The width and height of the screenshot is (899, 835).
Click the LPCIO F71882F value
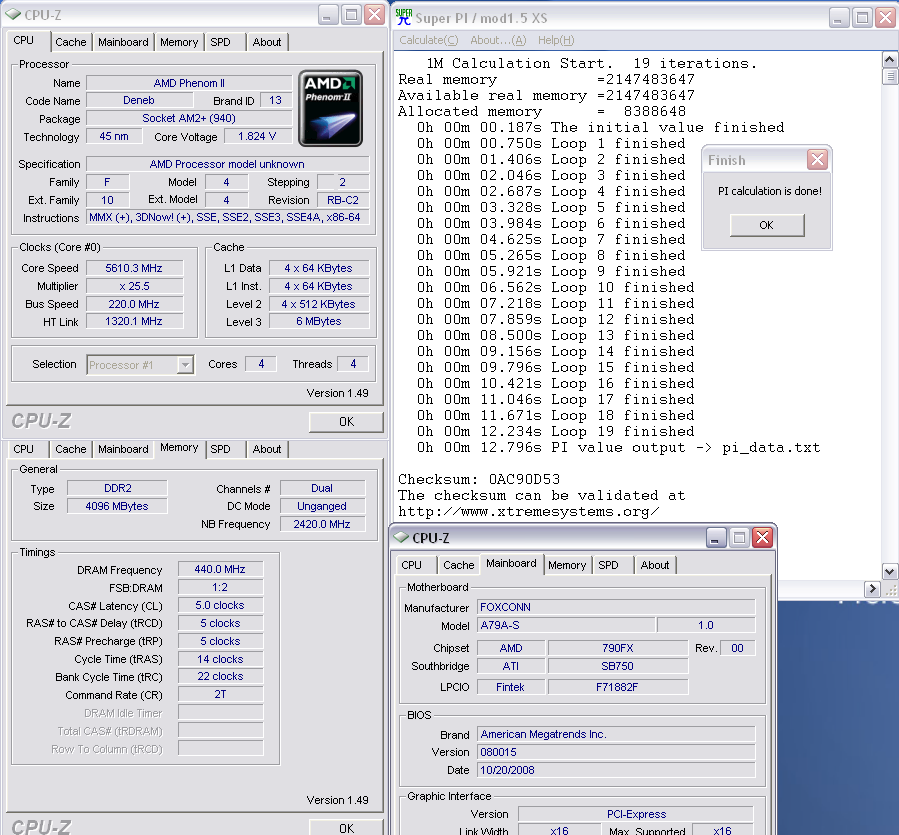617,687
